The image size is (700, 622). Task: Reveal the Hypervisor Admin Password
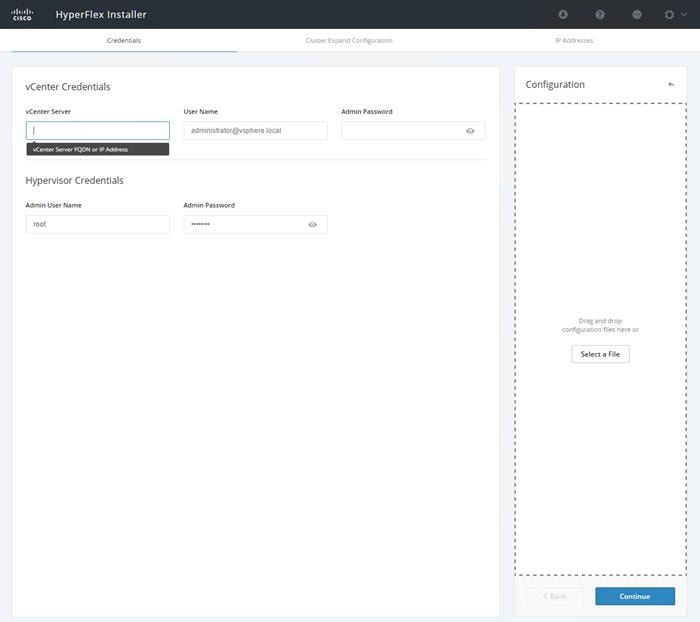point(312,225)
